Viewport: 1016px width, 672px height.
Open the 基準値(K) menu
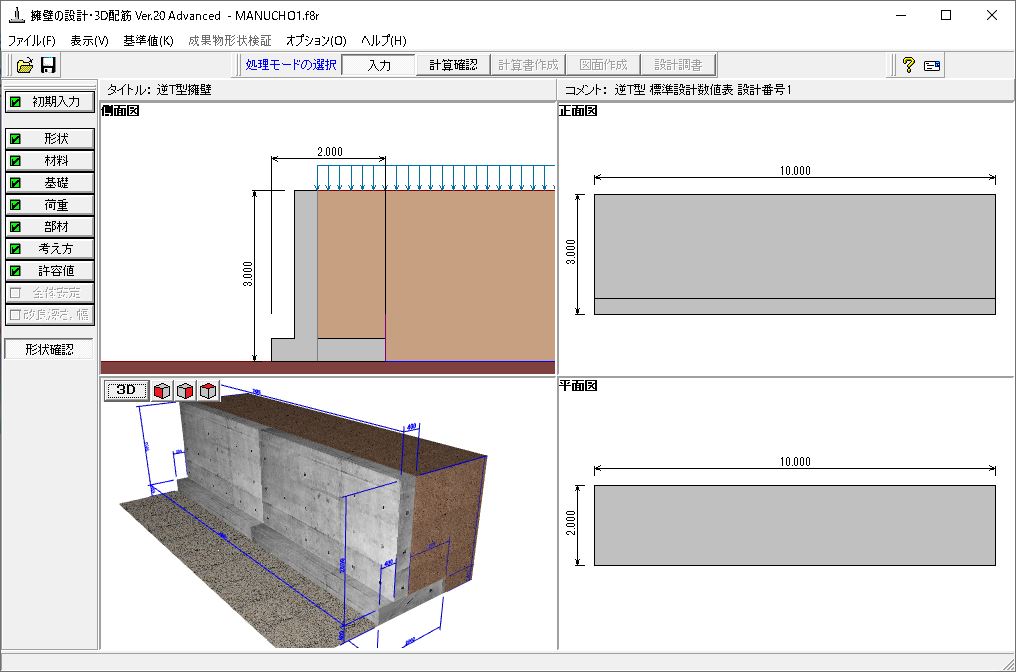click(x=148, y=41)
